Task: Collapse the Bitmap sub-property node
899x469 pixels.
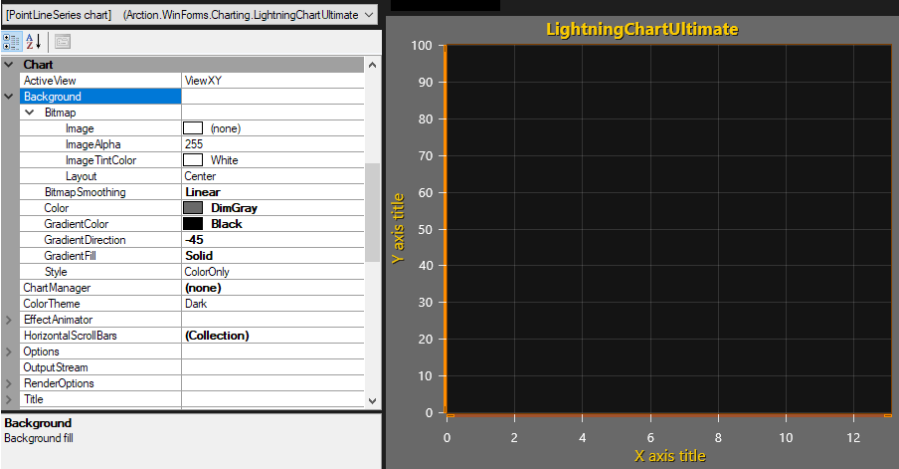Action: (30, 112)
